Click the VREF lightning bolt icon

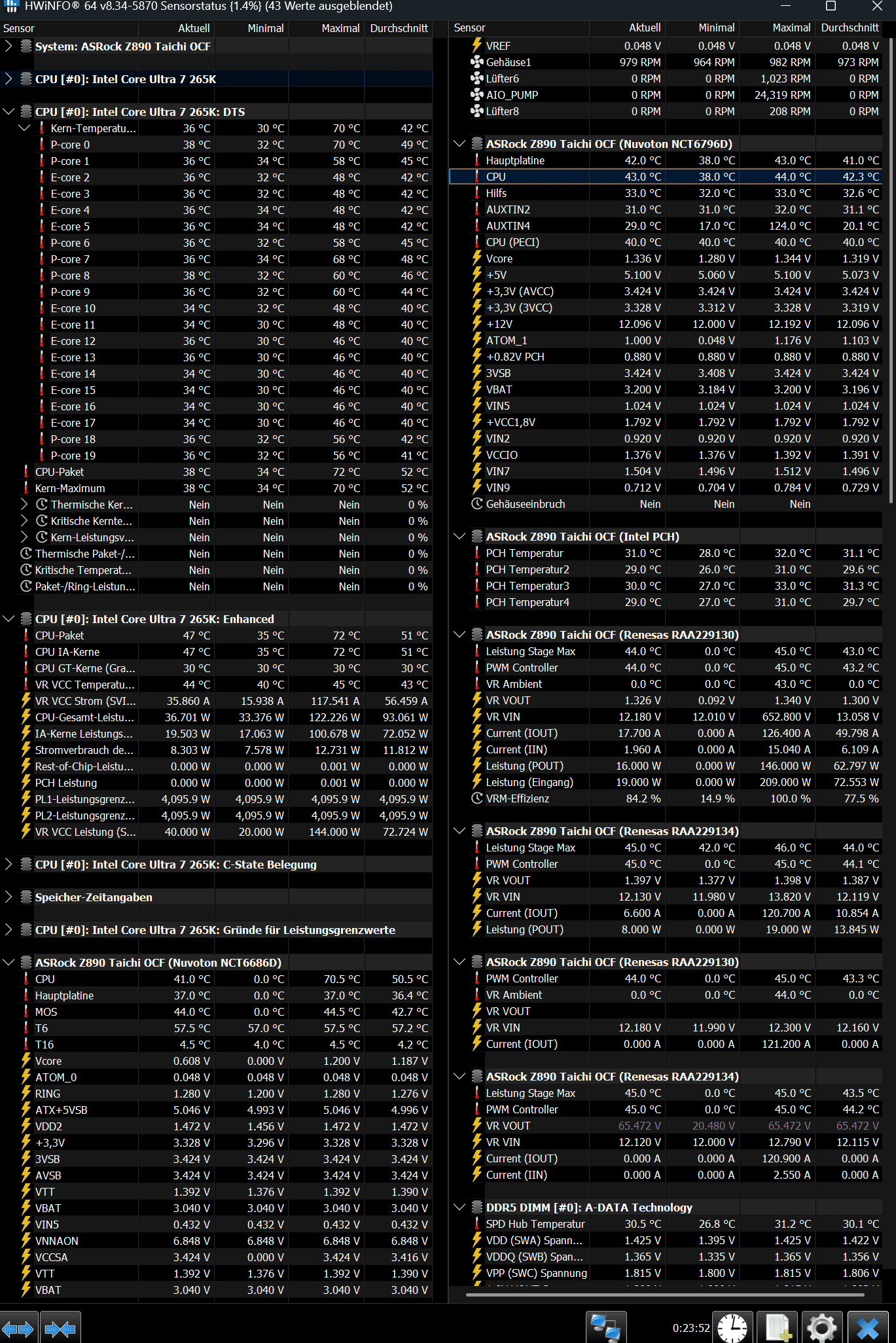pyautogui.click(x=477, y=46)
